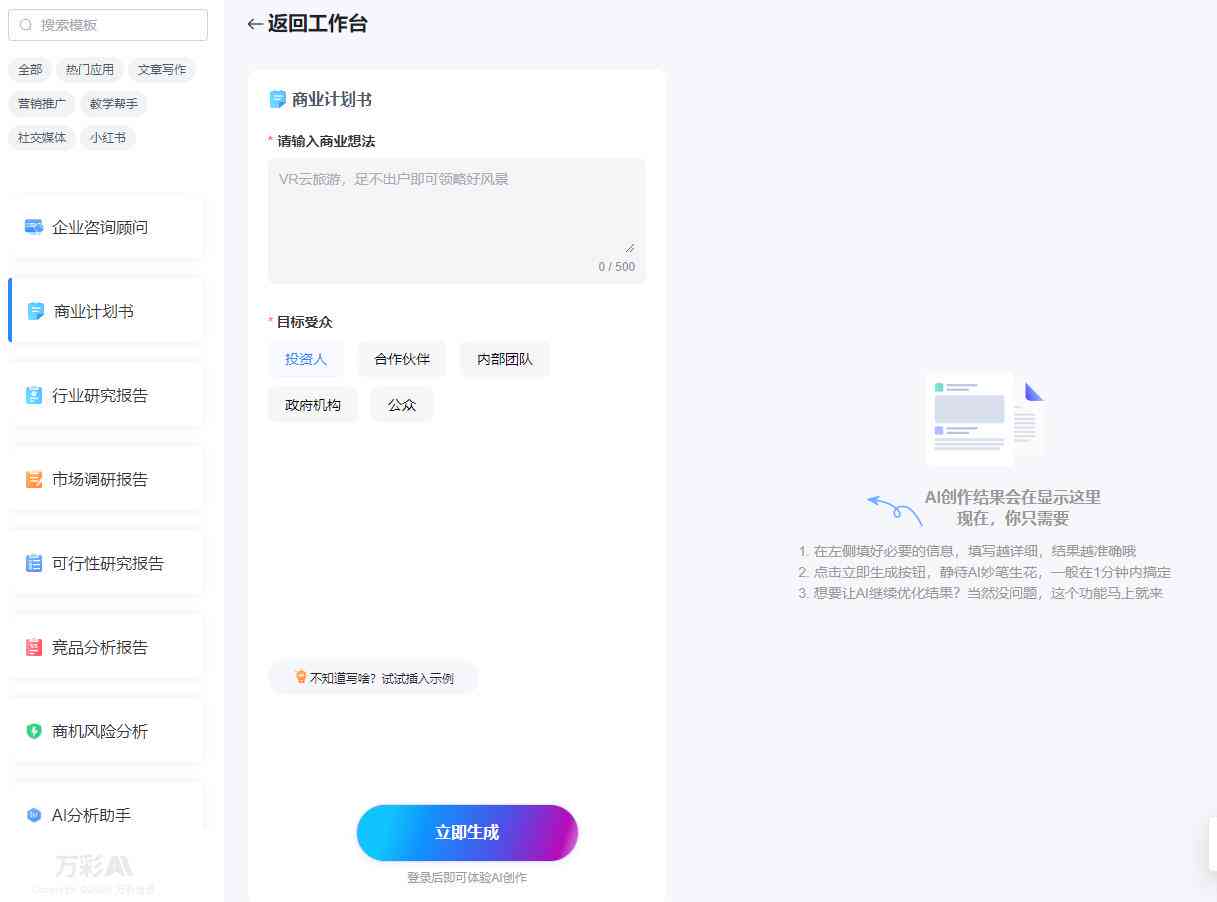Click the 商机风险分析 shield icon
Image resolution: width=1217 pixels, height=902 pixels.
click(x=34, y=731)
